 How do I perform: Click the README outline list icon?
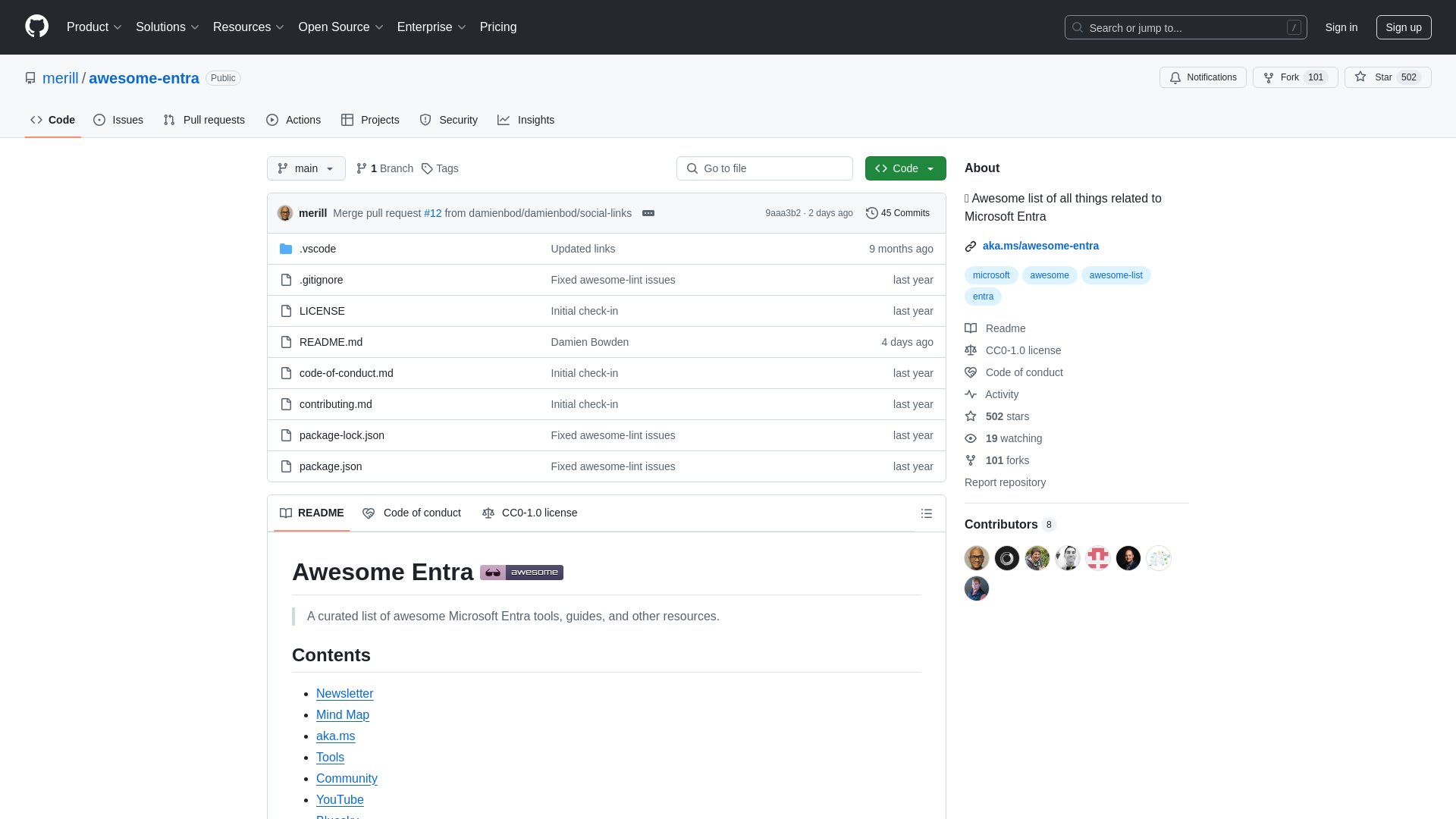pos(926,513)
